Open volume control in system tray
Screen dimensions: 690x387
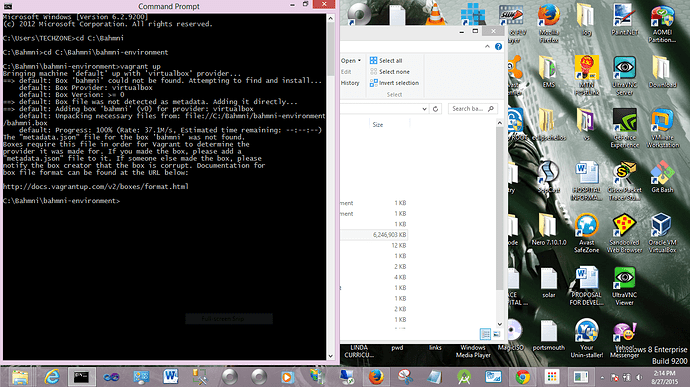(x=639, y=378)
